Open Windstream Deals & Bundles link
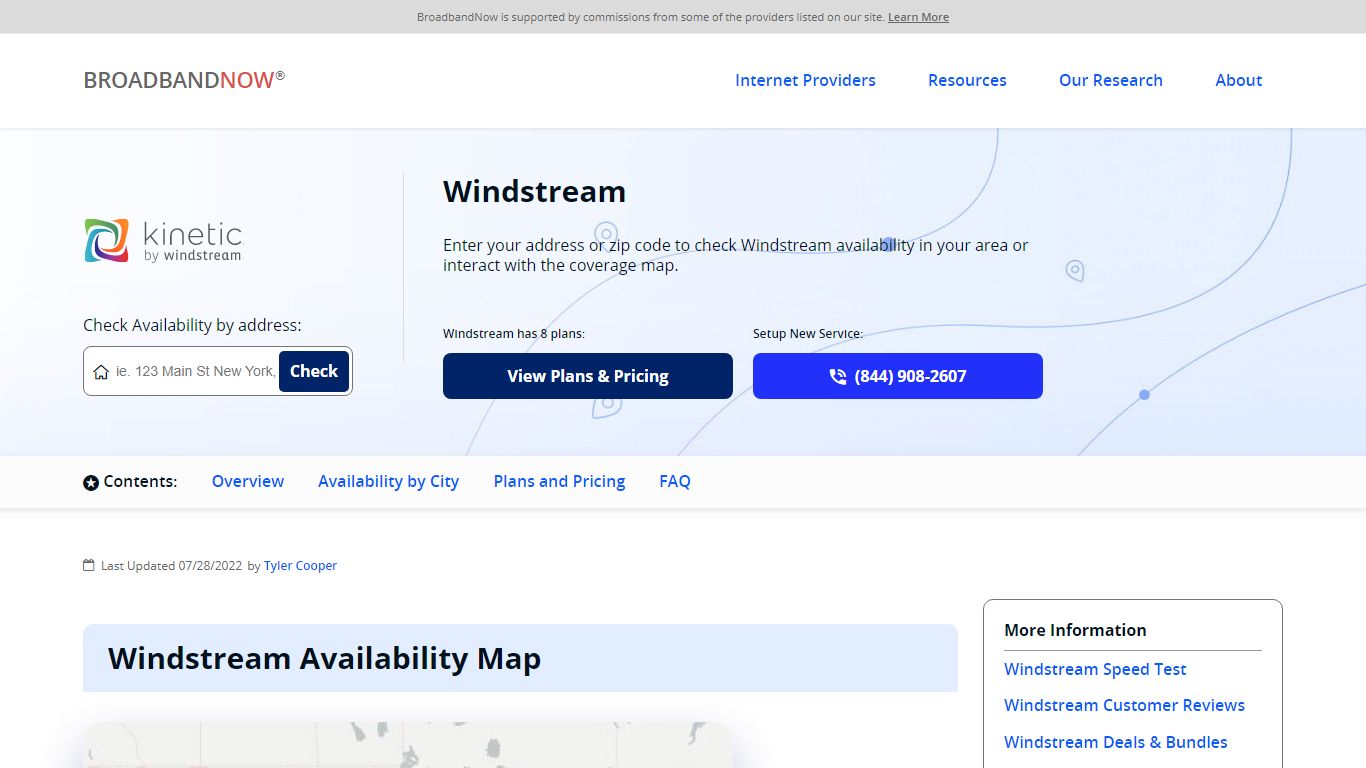The width and height of the screenshot is (1366, 768). coord(1115,742)
